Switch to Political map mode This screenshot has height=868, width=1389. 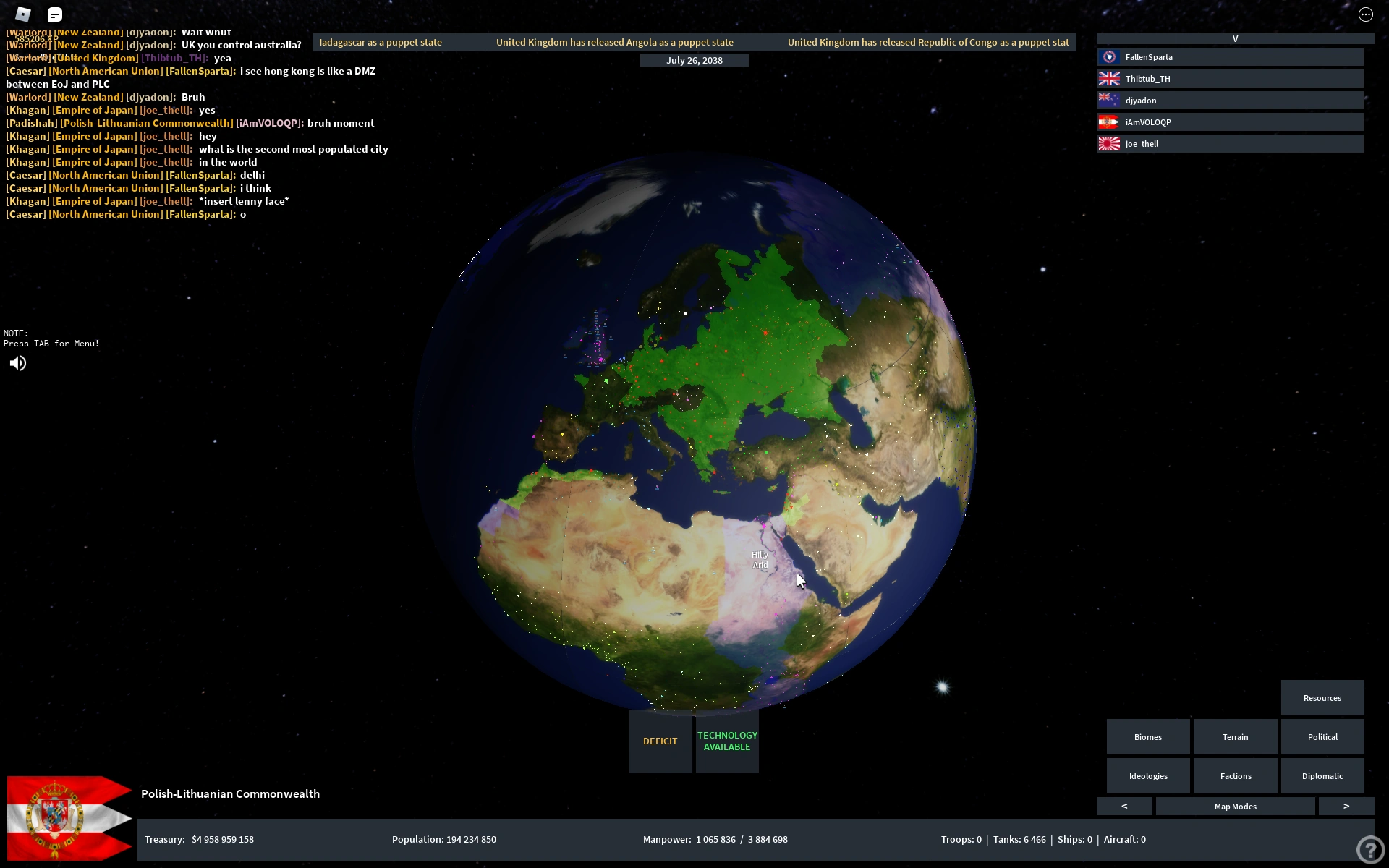(1322, 737)
